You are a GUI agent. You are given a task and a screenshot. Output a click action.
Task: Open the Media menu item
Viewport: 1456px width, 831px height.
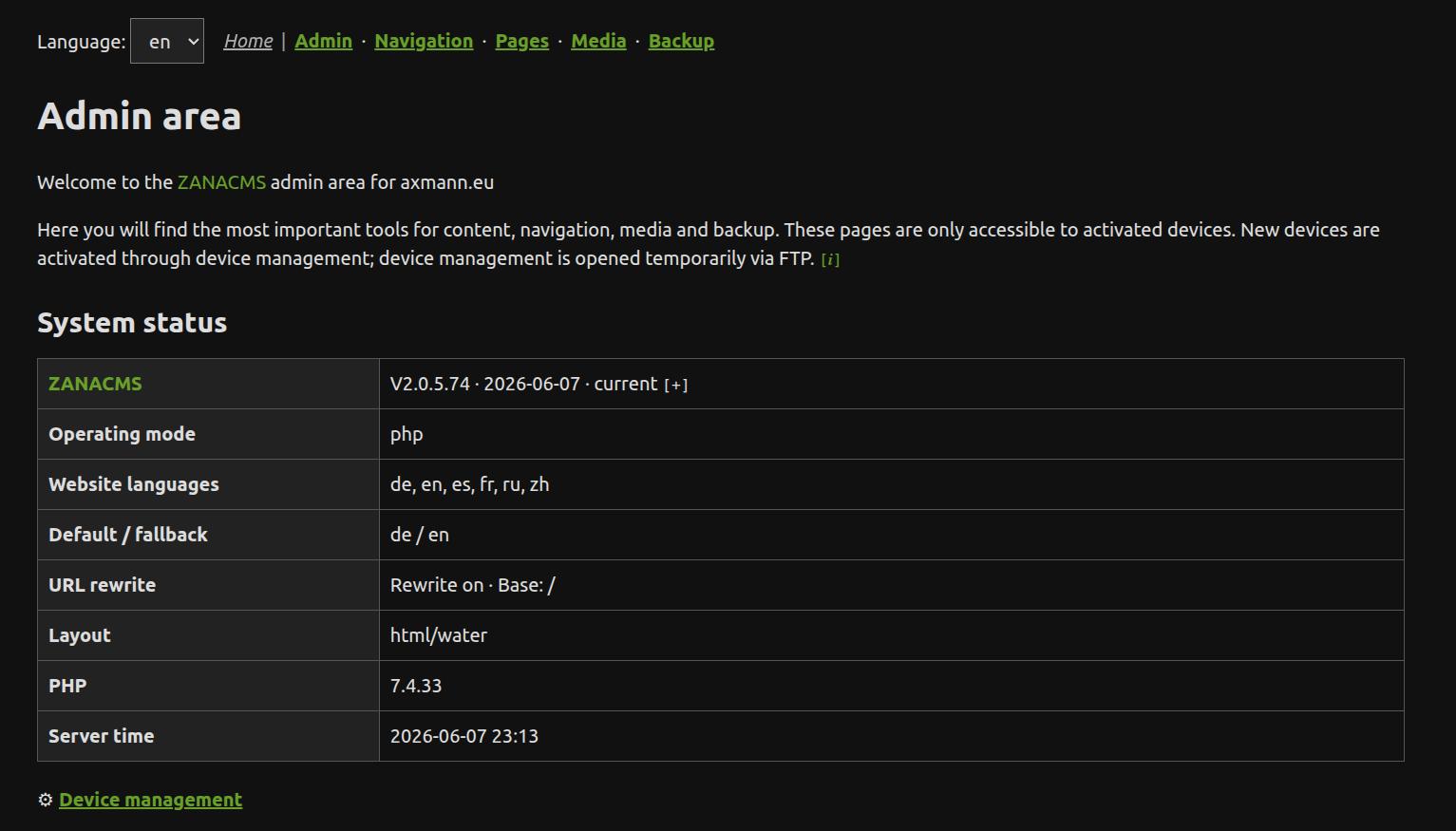[x=598, y=41]
